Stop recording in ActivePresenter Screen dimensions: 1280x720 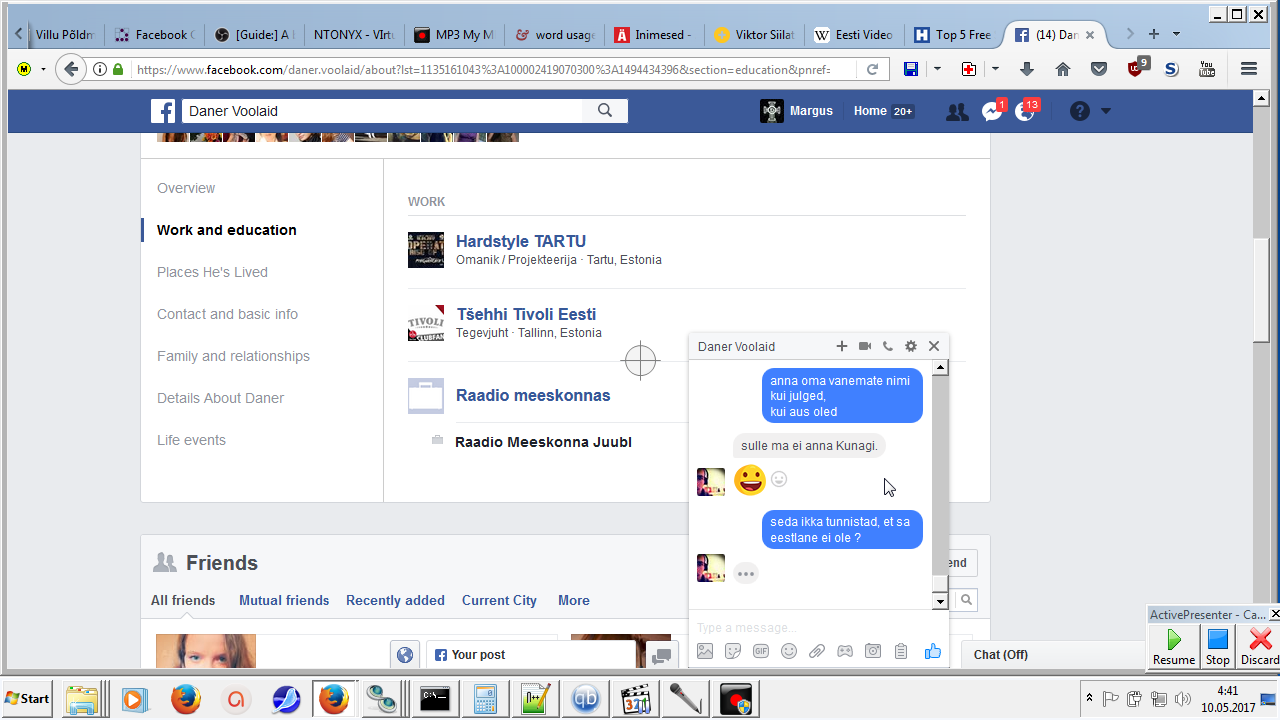pyautogui.click(x=1217, y=646)
